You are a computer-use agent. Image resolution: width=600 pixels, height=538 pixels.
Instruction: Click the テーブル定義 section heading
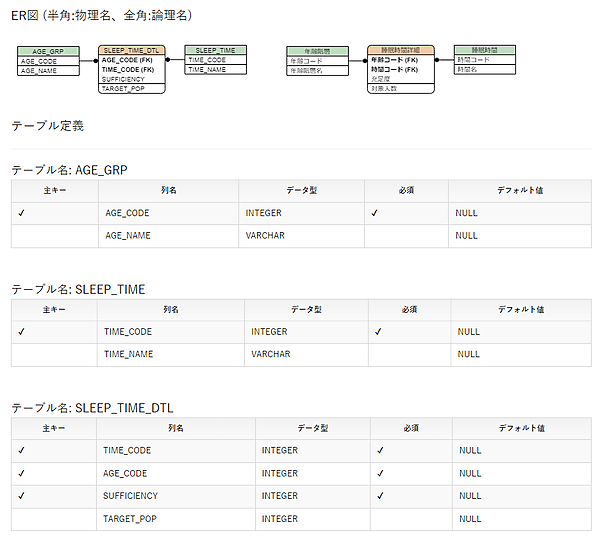pos(47,126)
